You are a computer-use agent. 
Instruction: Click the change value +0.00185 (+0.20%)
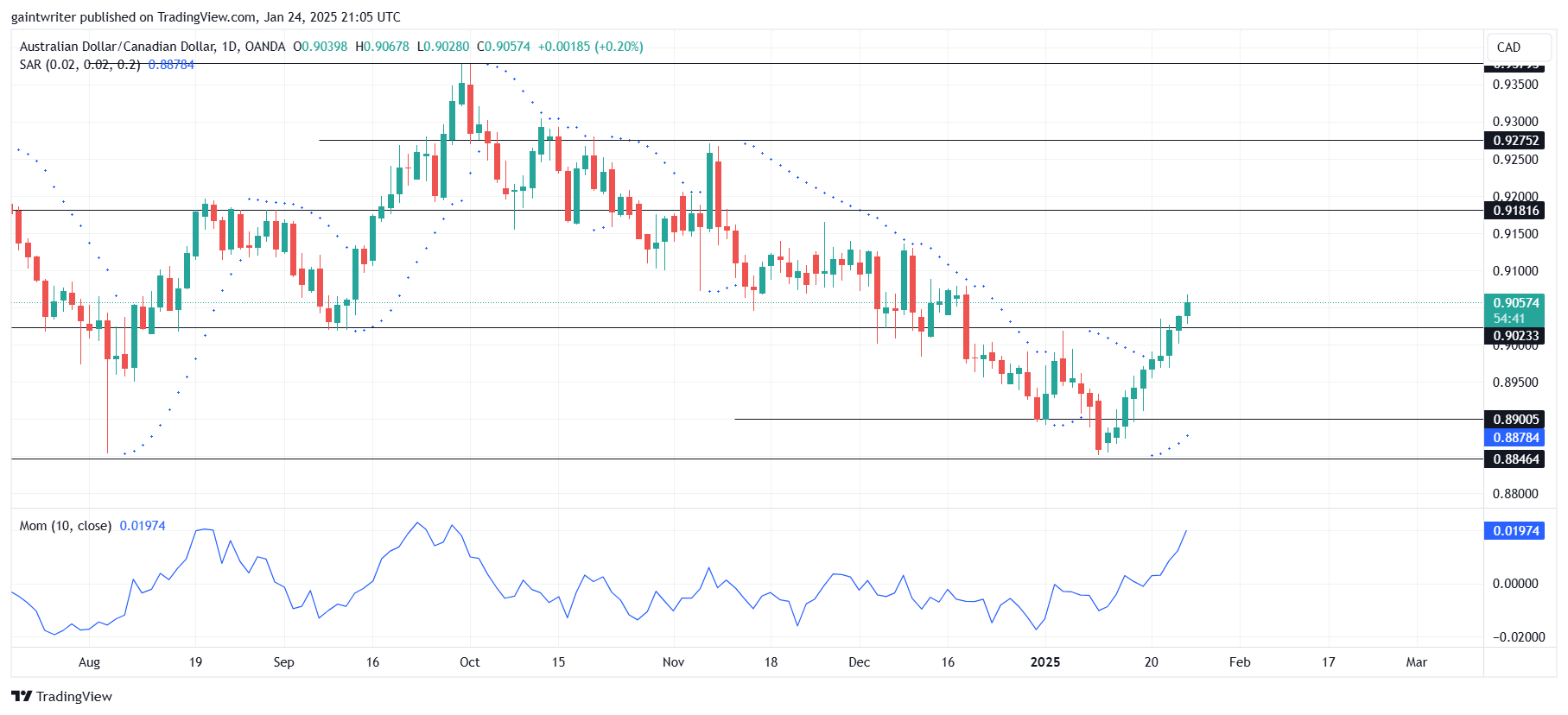tap(591, 47)
